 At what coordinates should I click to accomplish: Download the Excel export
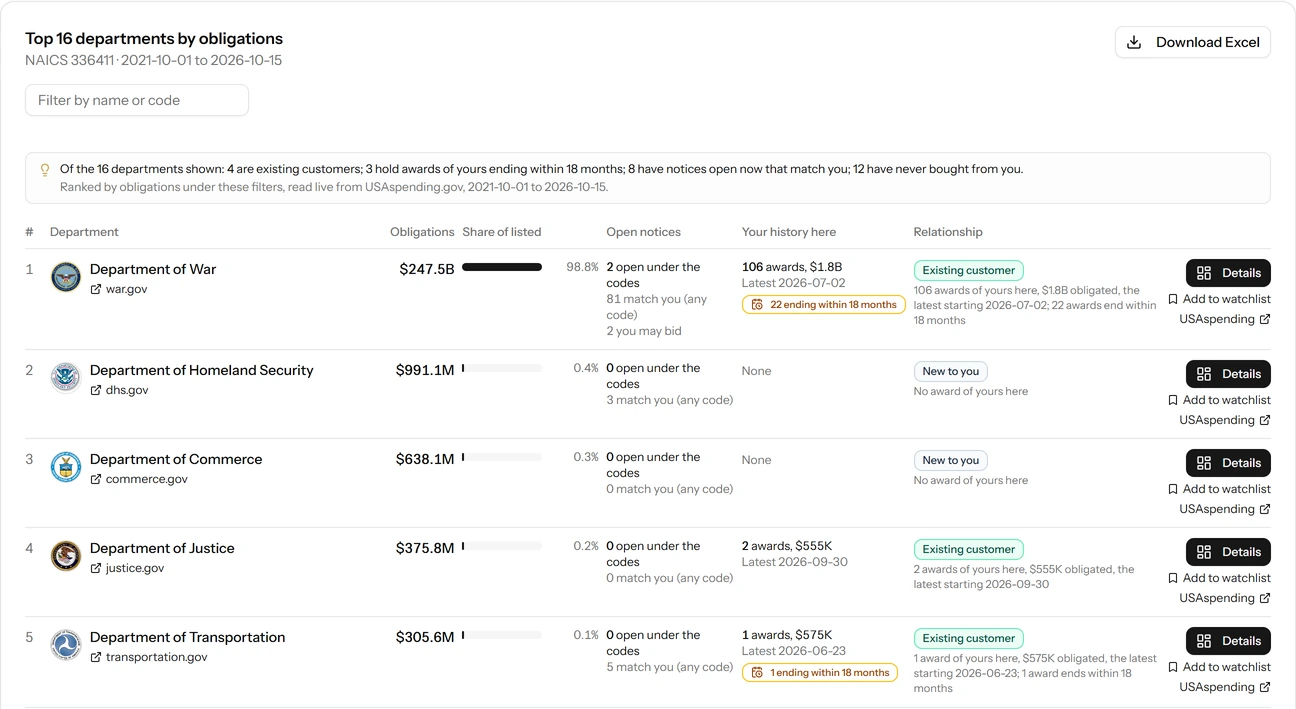tap(1193, 42)
